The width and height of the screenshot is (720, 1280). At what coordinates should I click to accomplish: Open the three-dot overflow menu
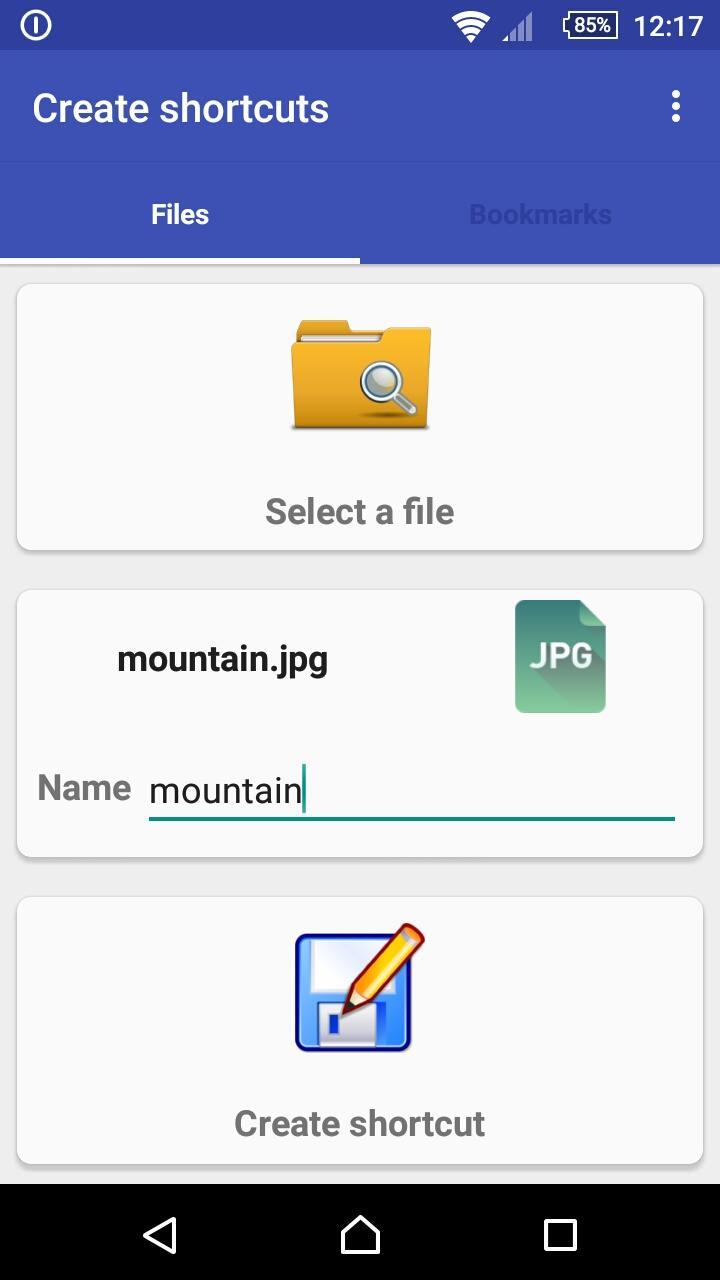click(676, 107)
